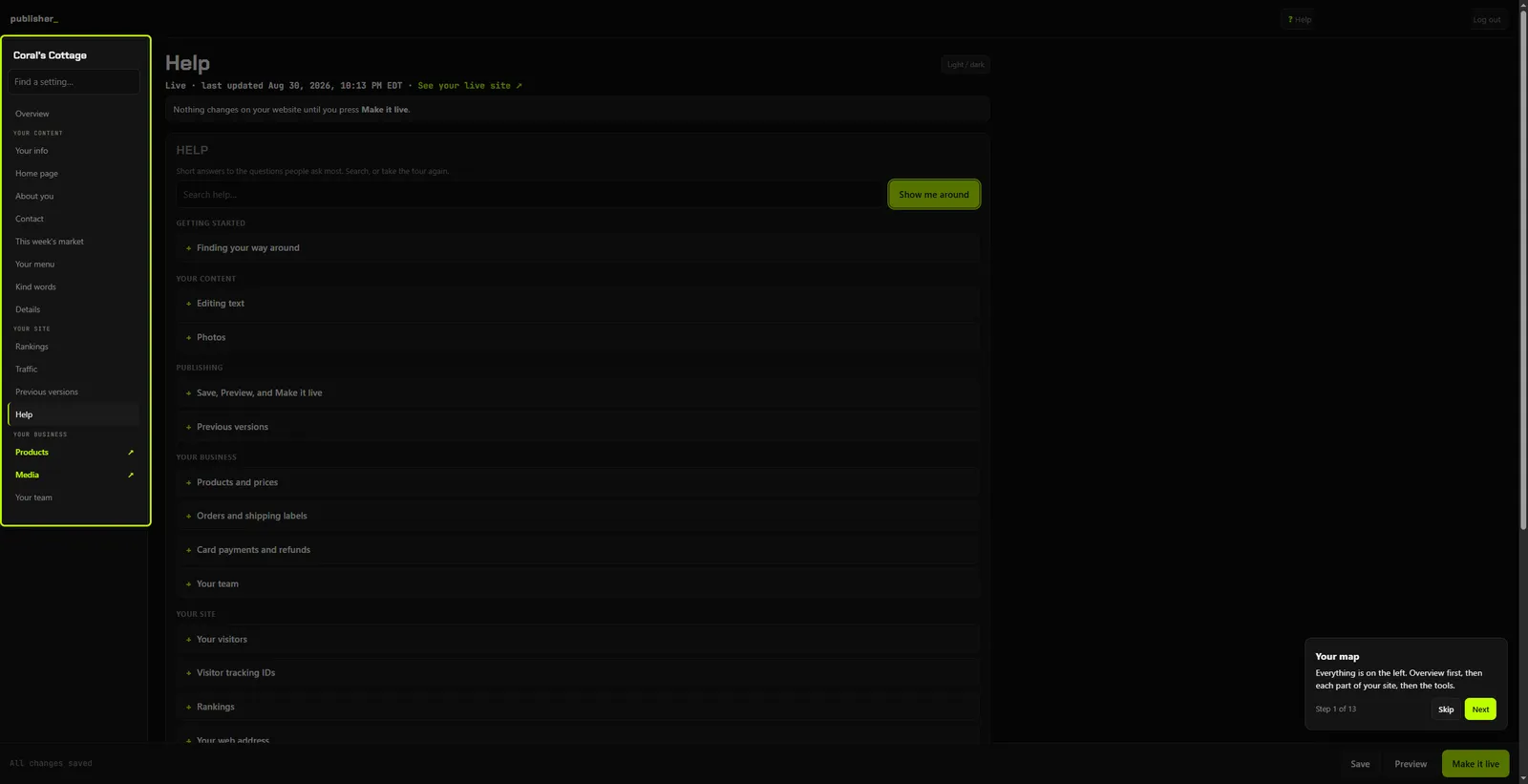Open Previous versions from the sidebar
Viewport: 1528px width, 784px height.
tap(74, 392)
